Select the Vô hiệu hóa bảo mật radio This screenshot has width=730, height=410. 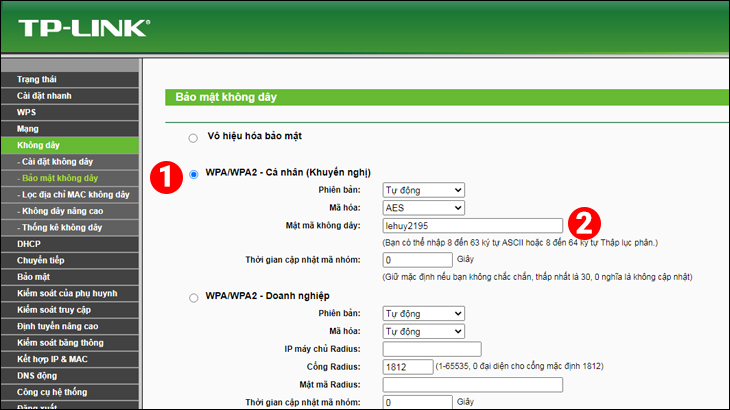tap(193, 138)
